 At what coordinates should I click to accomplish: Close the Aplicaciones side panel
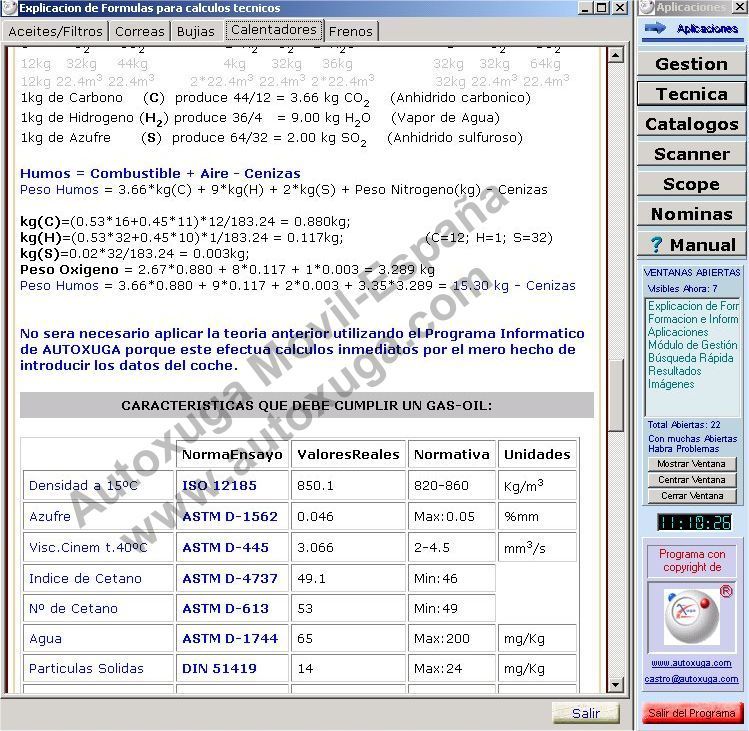[739, 8]
